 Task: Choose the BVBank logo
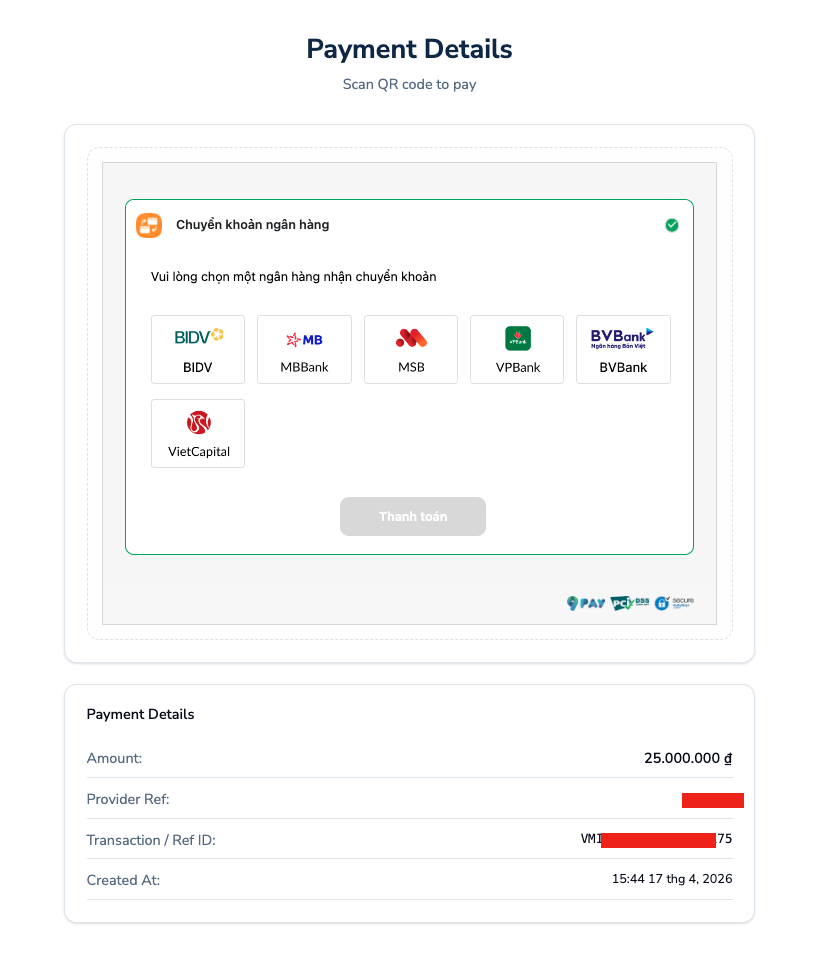pos(622,338)
